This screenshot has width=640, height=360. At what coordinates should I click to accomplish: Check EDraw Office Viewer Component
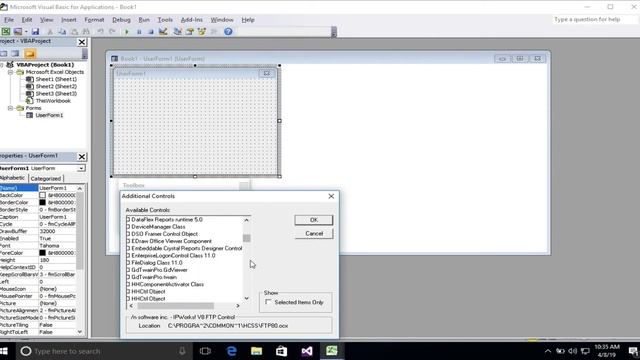click(128, 241)
